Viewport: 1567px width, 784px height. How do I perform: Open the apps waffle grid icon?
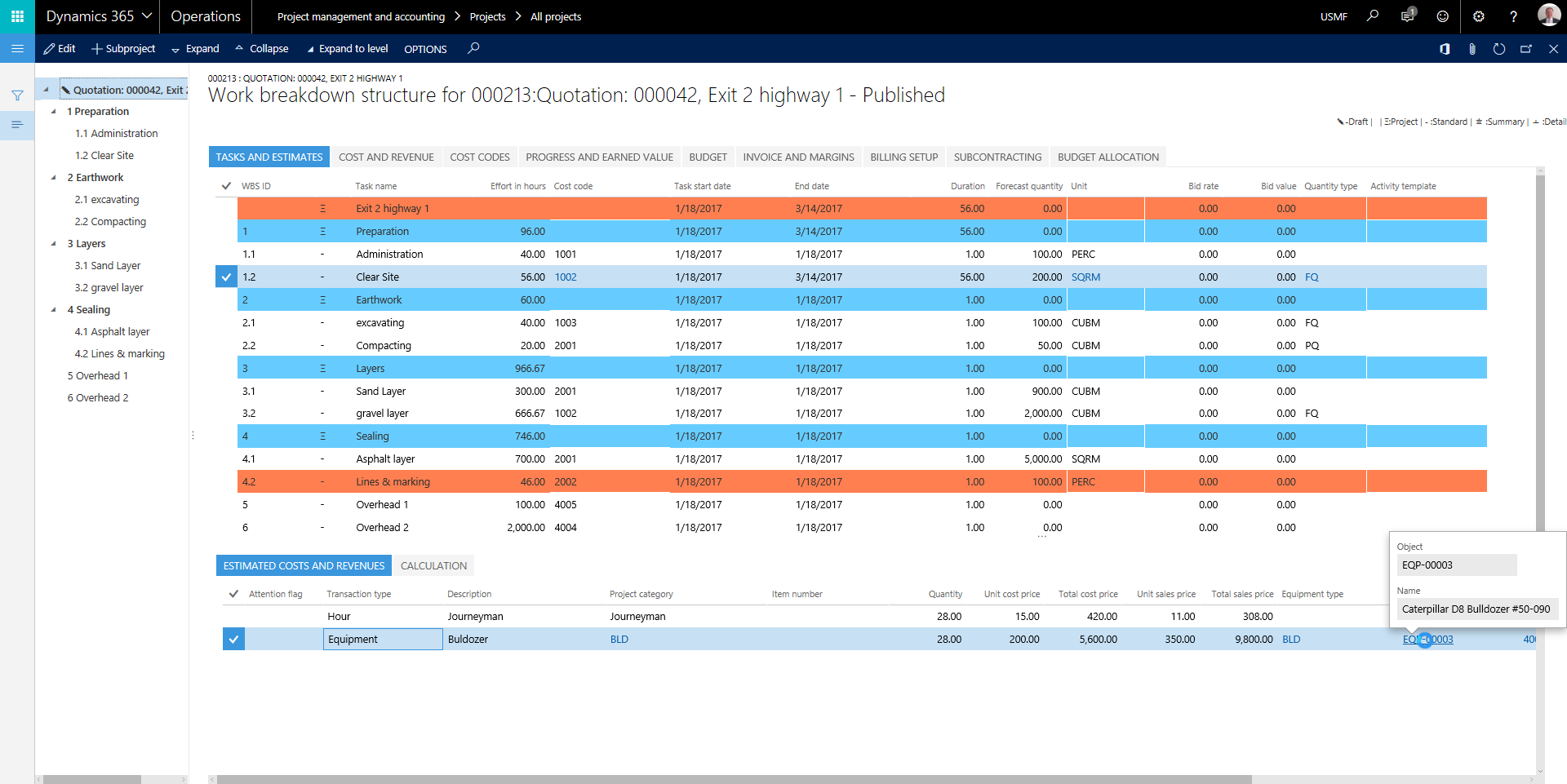tap(16, 16)
